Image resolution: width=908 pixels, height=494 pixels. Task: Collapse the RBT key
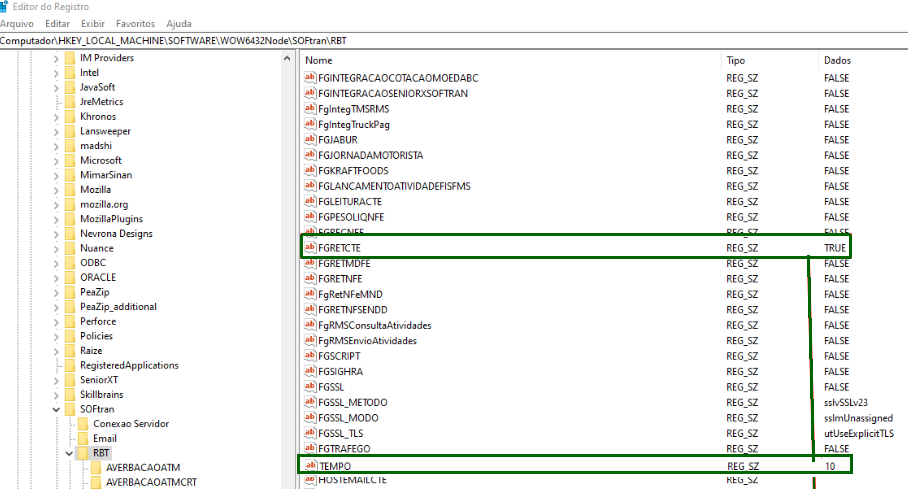click(69, 453)
